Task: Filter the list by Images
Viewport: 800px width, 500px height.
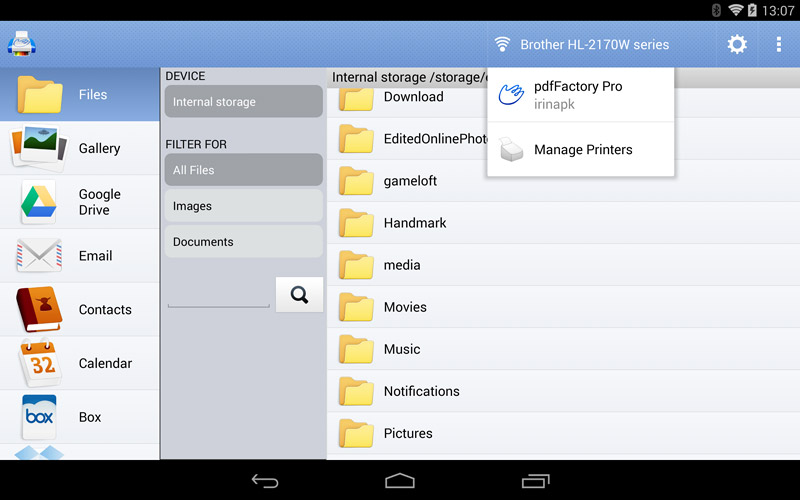Action: [x=243, y=206]
